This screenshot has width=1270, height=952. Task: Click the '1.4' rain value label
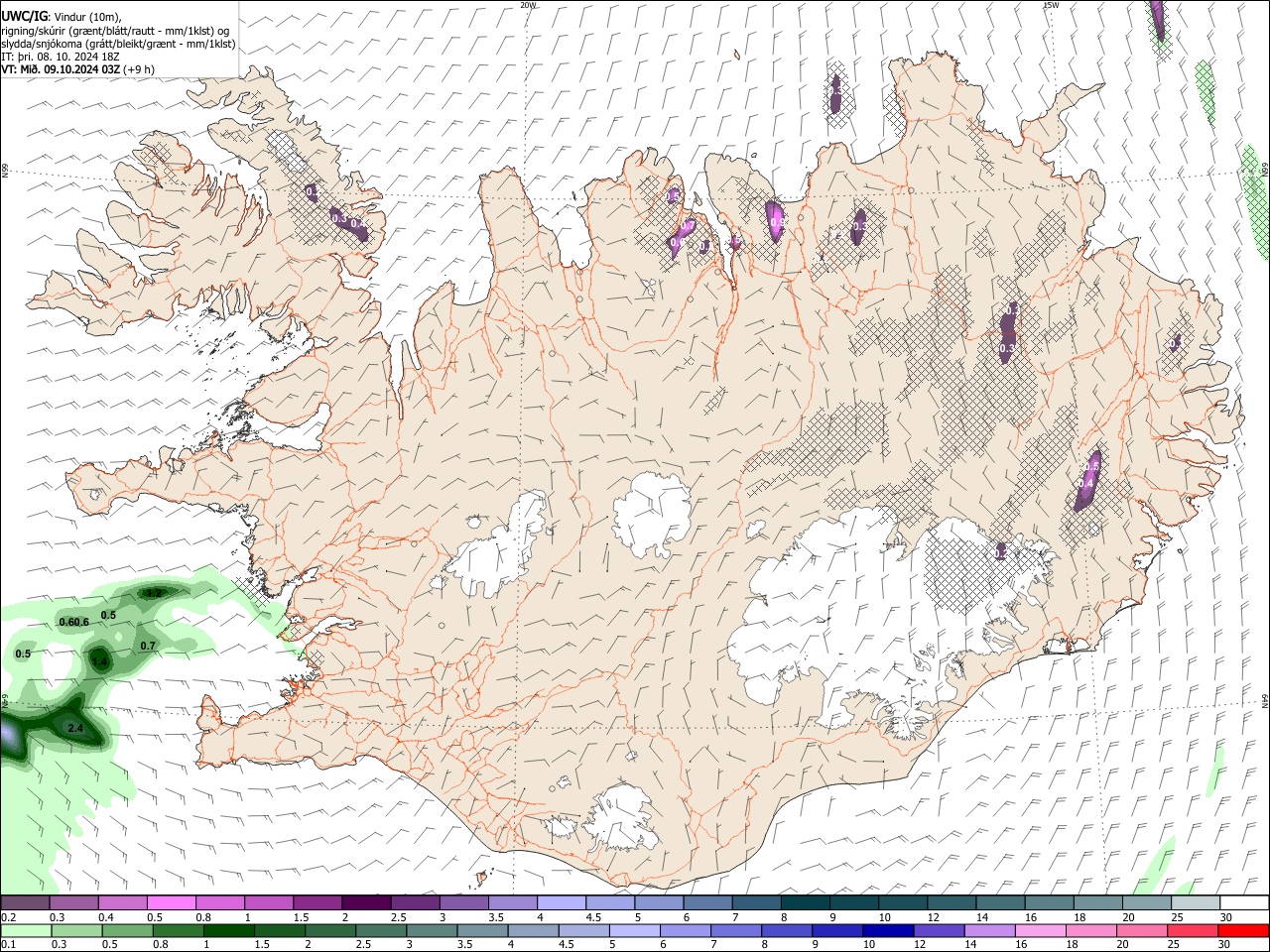100,661
